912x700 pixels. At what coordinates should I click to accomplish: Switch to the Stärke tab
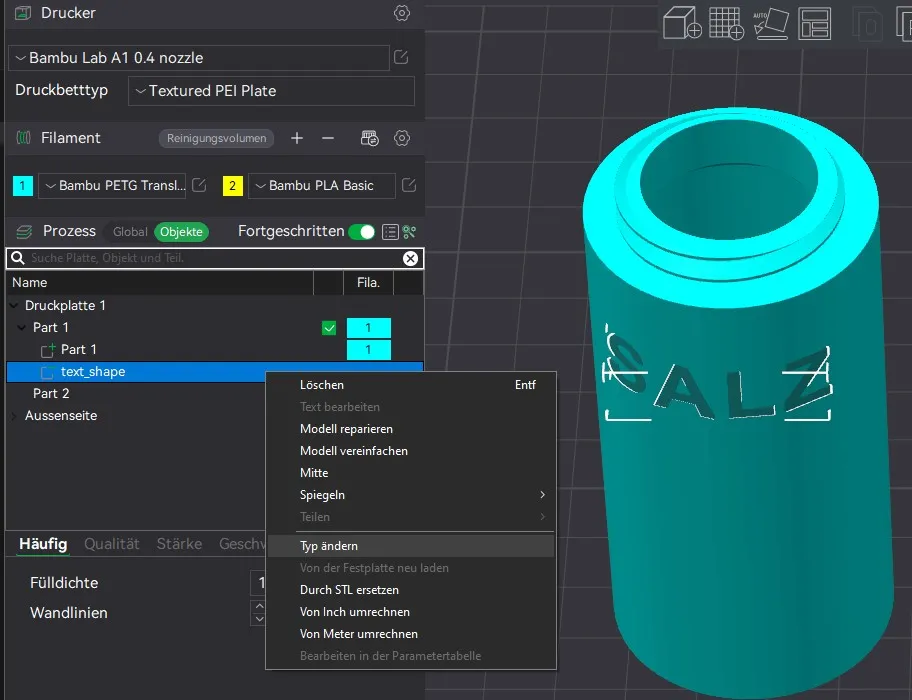pyautogui.click(x=179, y=544)
